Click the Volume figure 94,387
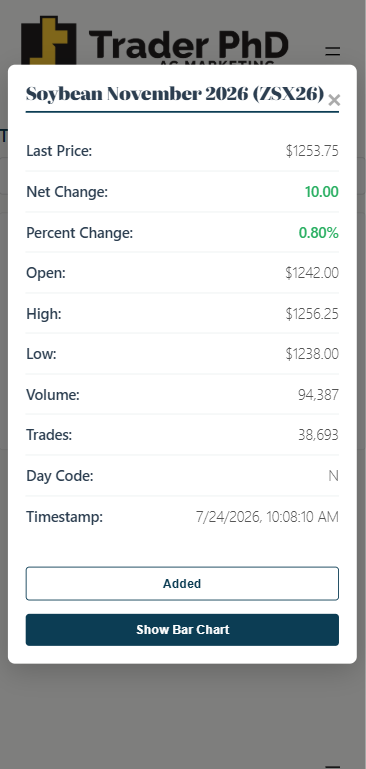Screen dimensions: 366x769 (x=318, y=394)
